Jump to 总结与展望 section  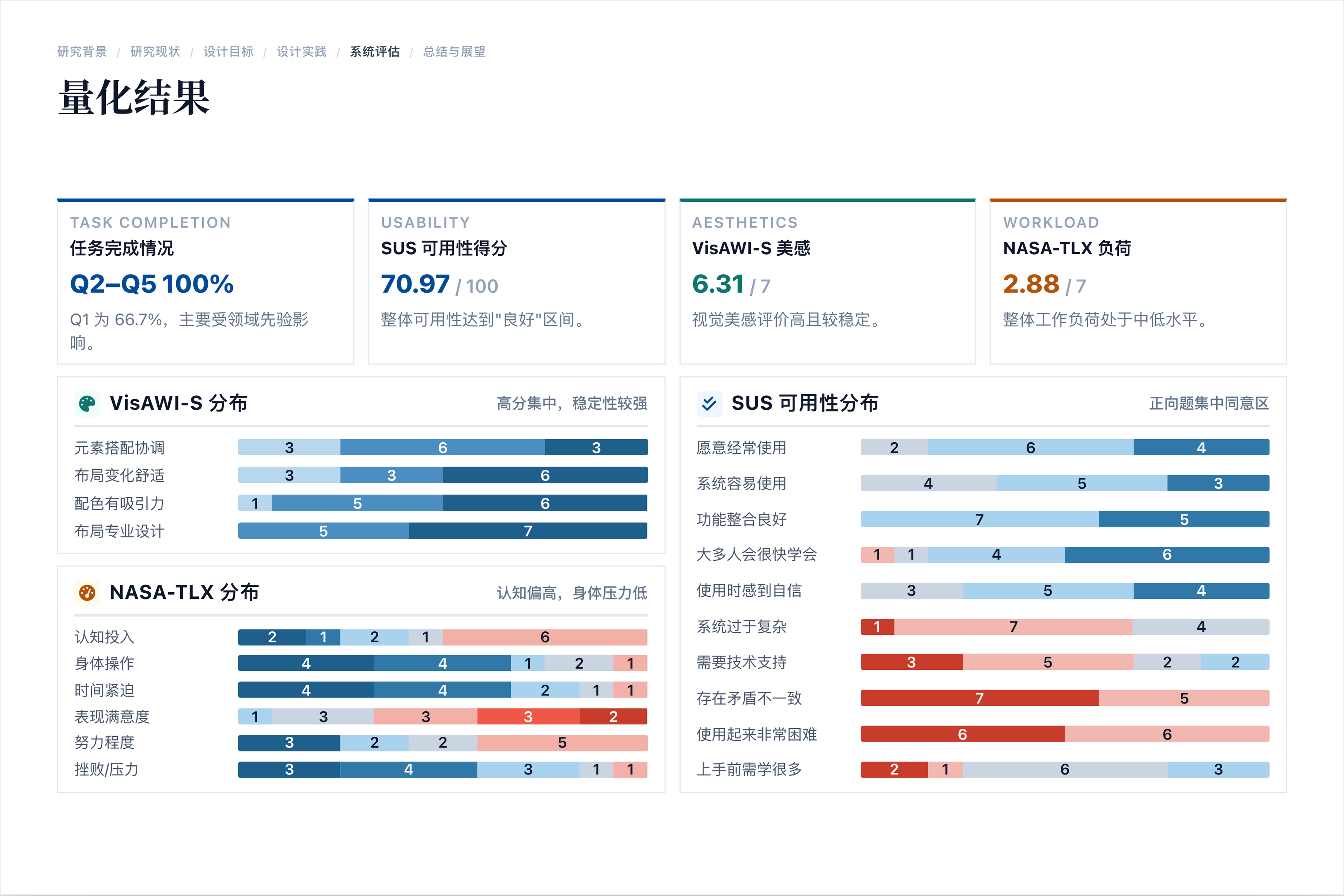pos(454,52)
